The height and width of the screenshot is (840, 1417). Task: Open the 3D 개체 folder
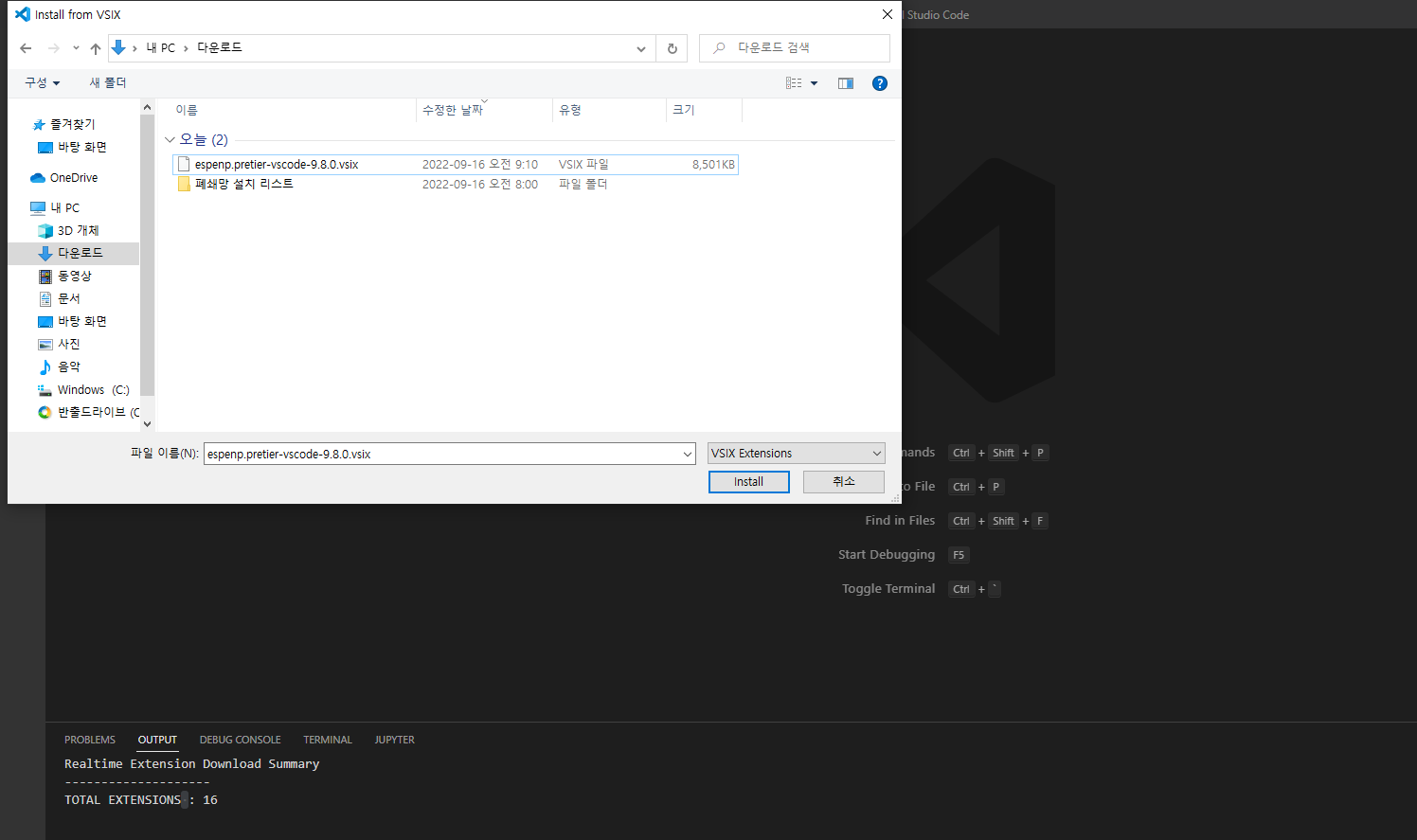[x=79, y=230]
